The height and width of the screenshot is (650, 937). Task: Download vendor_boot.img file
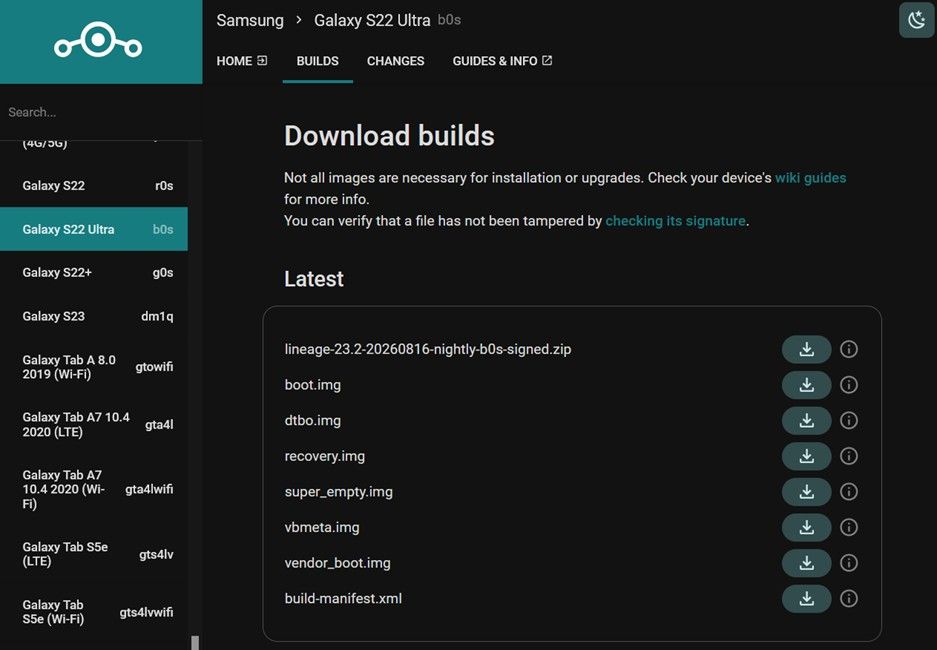coord(806,563)
